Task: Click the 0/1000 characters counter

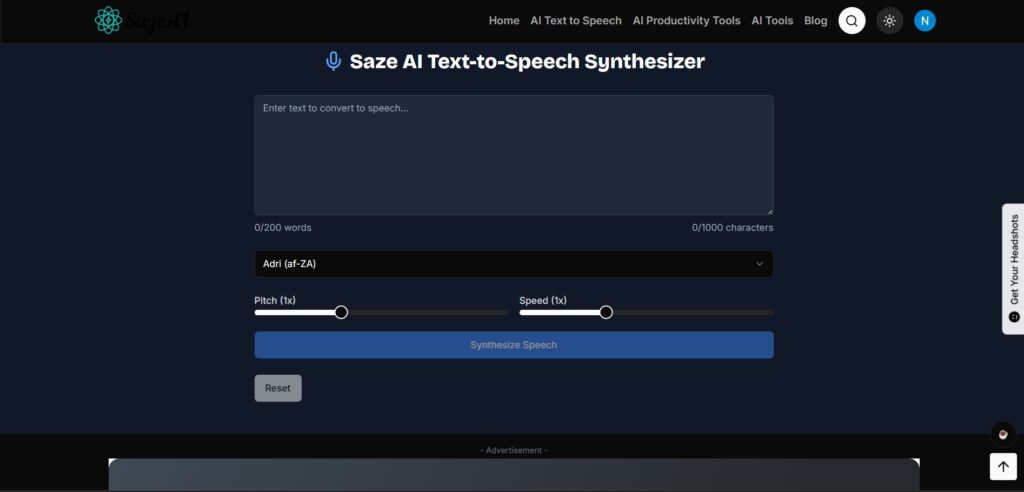Action: pyautogui.click(x=732, y=227)
